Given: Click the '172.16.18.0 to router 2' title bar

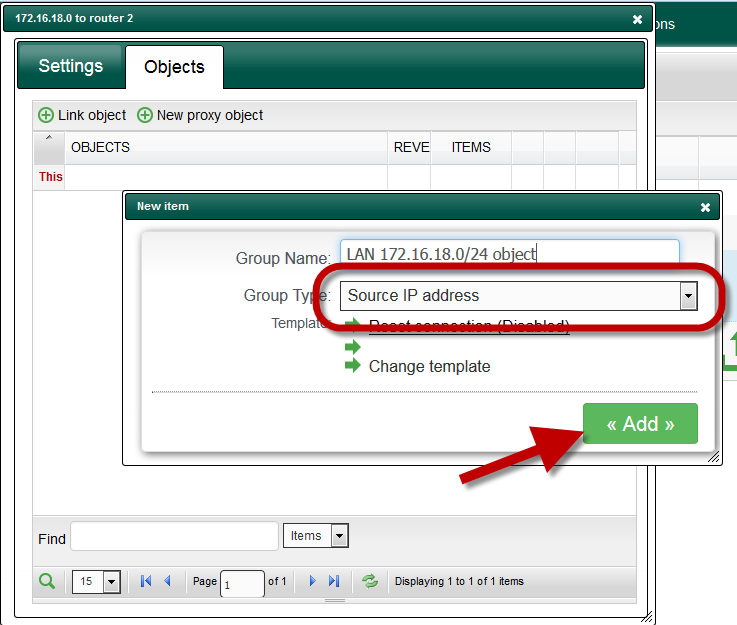Looking at the screenshot, I should [x=328, y=19].
